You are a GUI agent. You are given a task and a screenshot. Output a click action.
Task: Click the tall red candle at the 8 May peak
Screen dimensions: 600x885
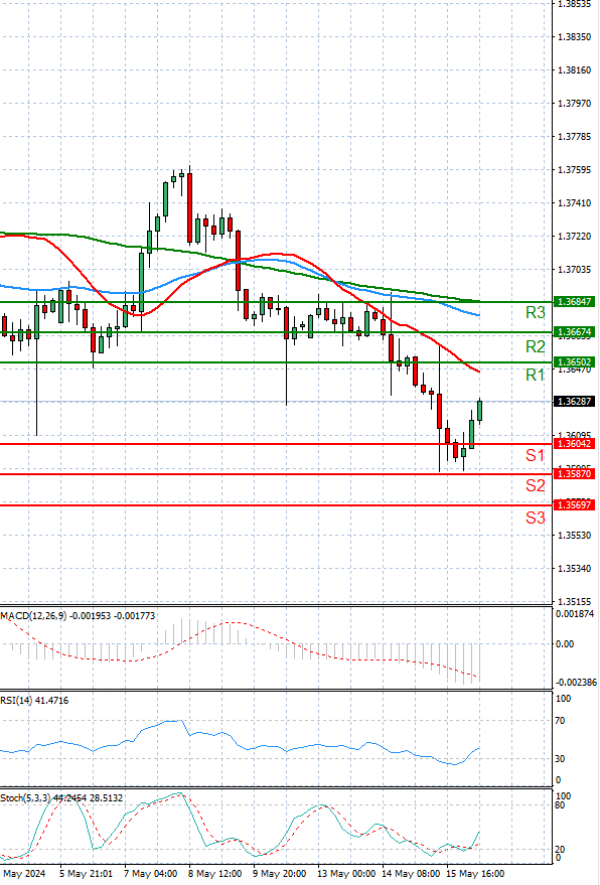190,207
